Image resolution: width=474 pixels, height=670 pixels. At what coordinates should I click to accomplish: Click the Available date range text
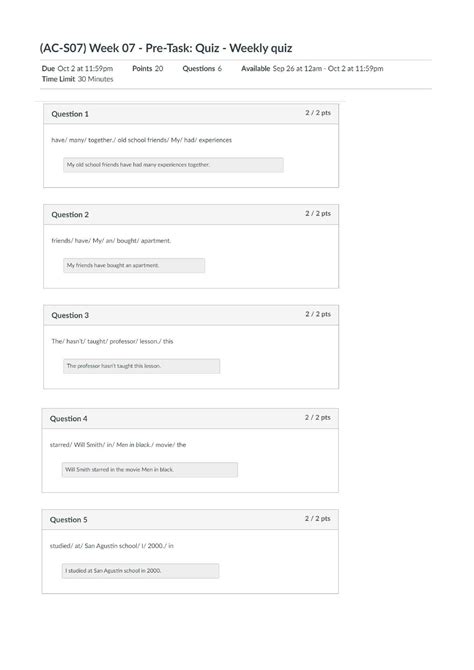click(x=312, y=68)
